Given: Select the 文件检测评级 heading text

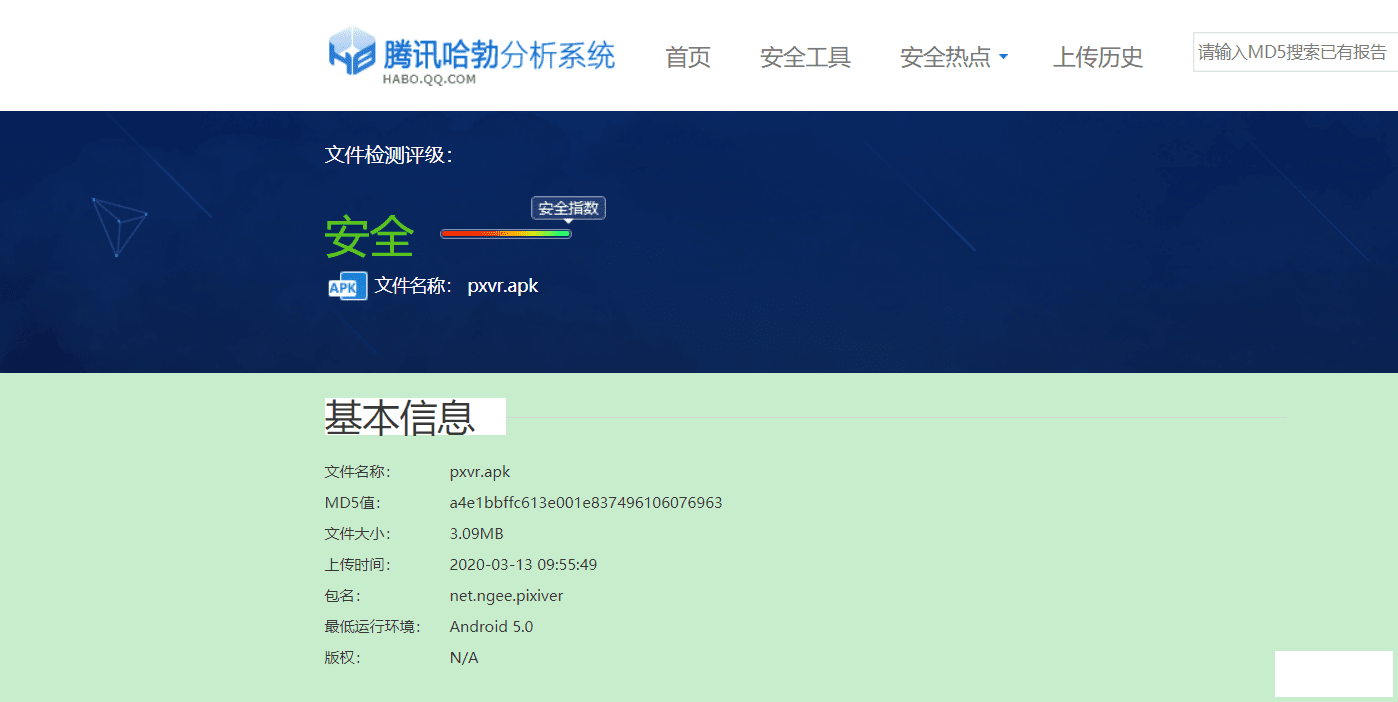Looking at the screenshot, I should (x=388, y=155).
